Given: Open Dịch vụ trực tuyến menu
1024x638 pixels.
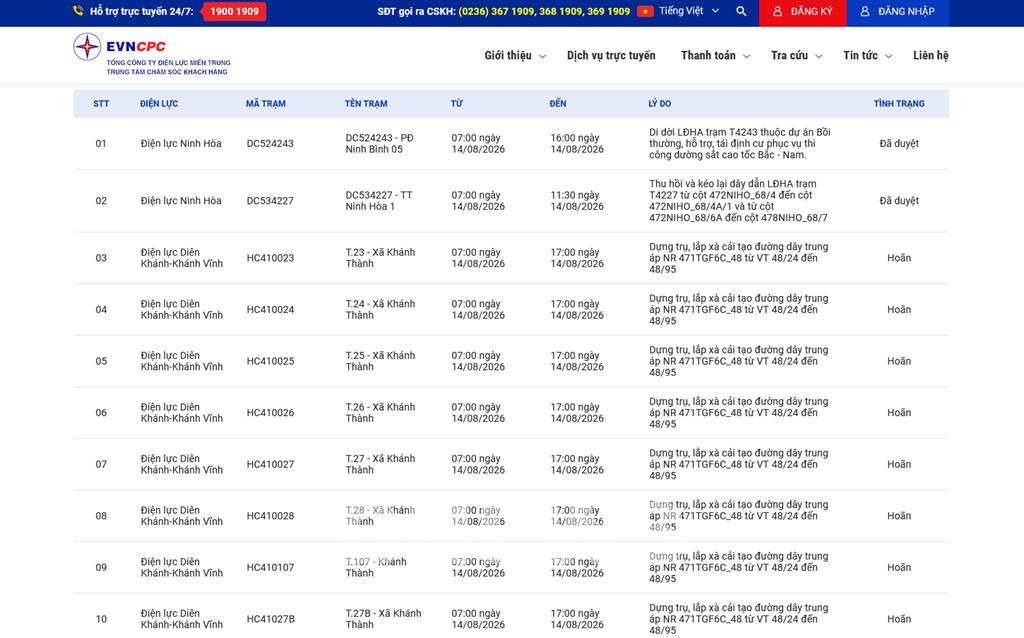Looking at the screenshot, I should pos(611,56).
